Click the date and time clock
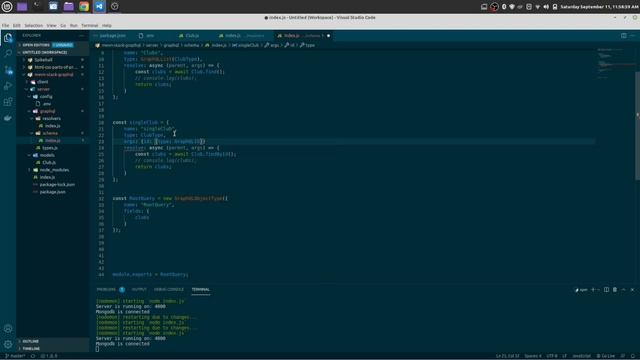Image resolution: width=640 pixels, height=360 pixels. coord(599,7)
